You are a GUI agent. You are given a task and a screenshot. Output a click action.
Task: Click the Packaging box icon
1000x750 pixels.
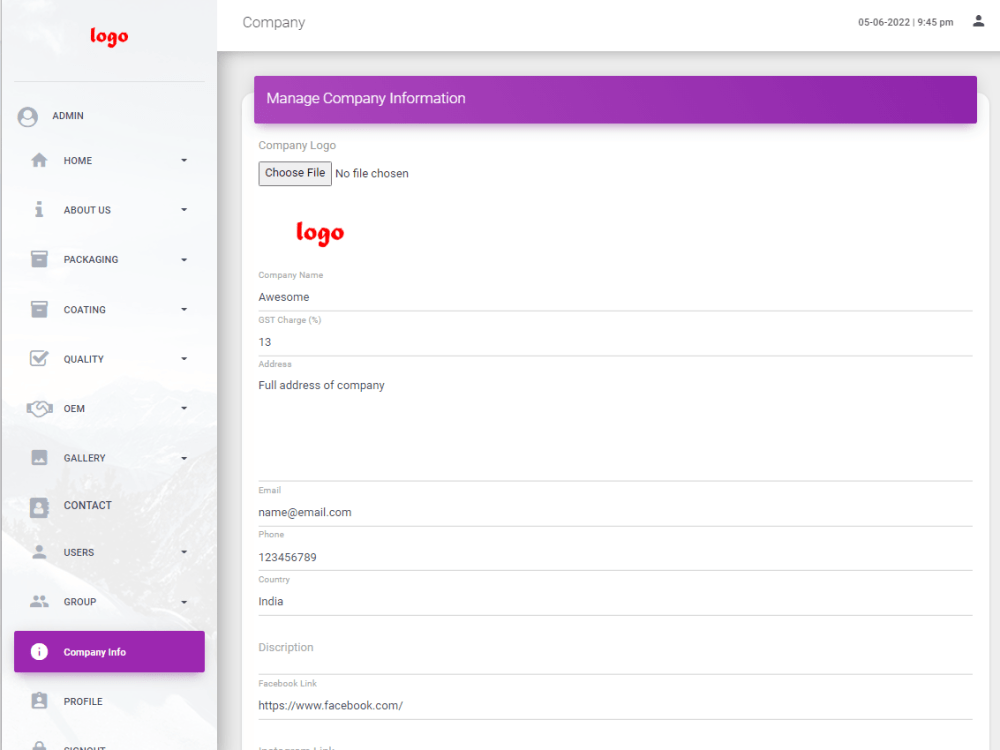[x=40, y=259]
